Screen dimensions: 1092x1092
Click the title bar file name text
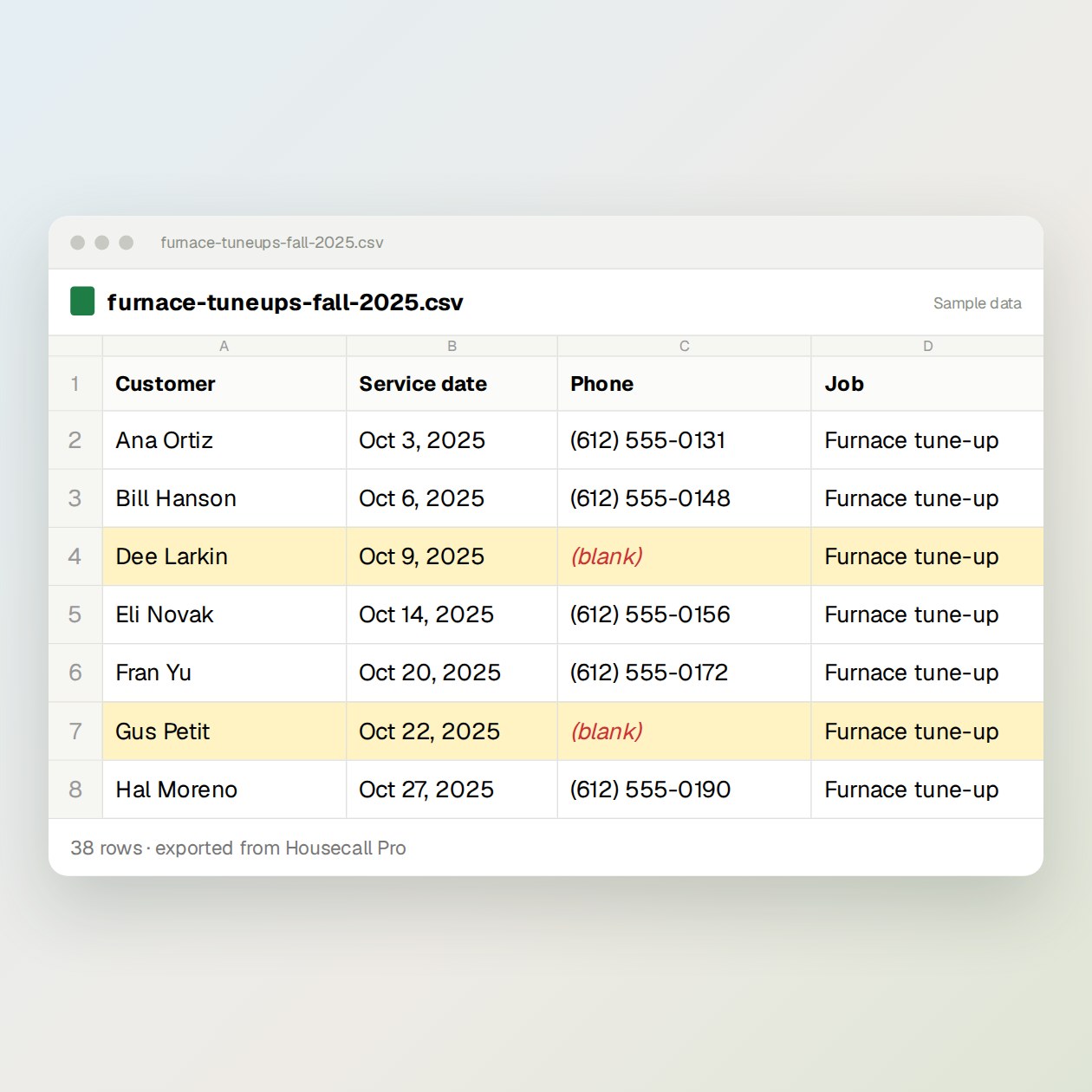[x=272, y=243]
